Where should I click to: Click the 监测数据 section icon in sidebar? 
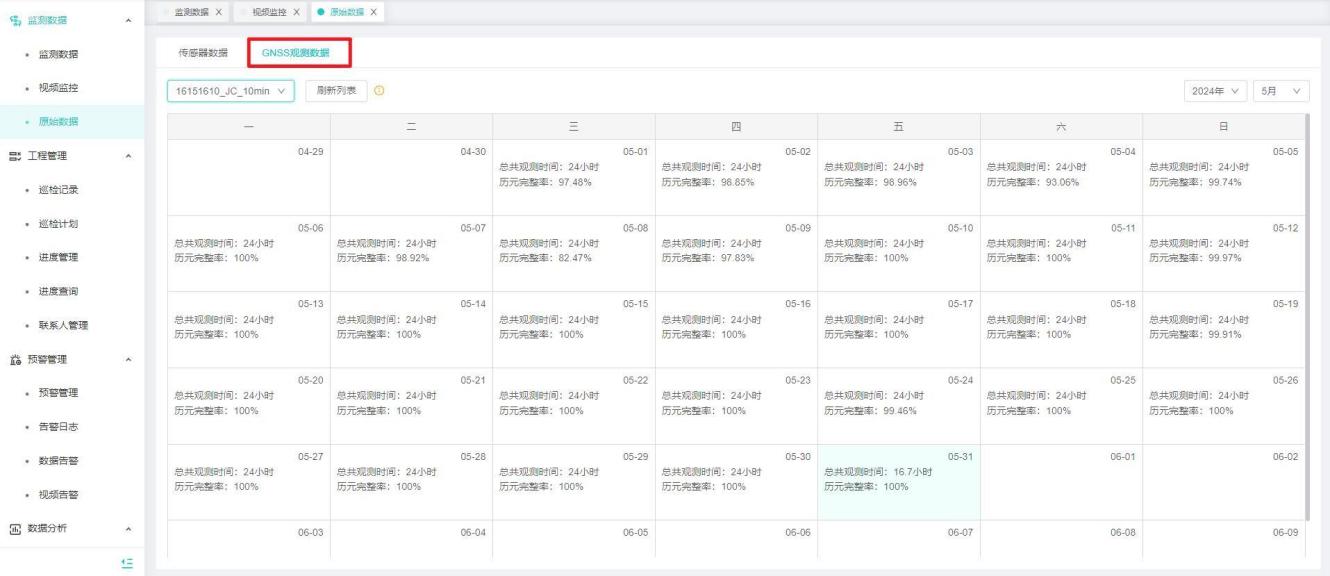click(11, 19)
